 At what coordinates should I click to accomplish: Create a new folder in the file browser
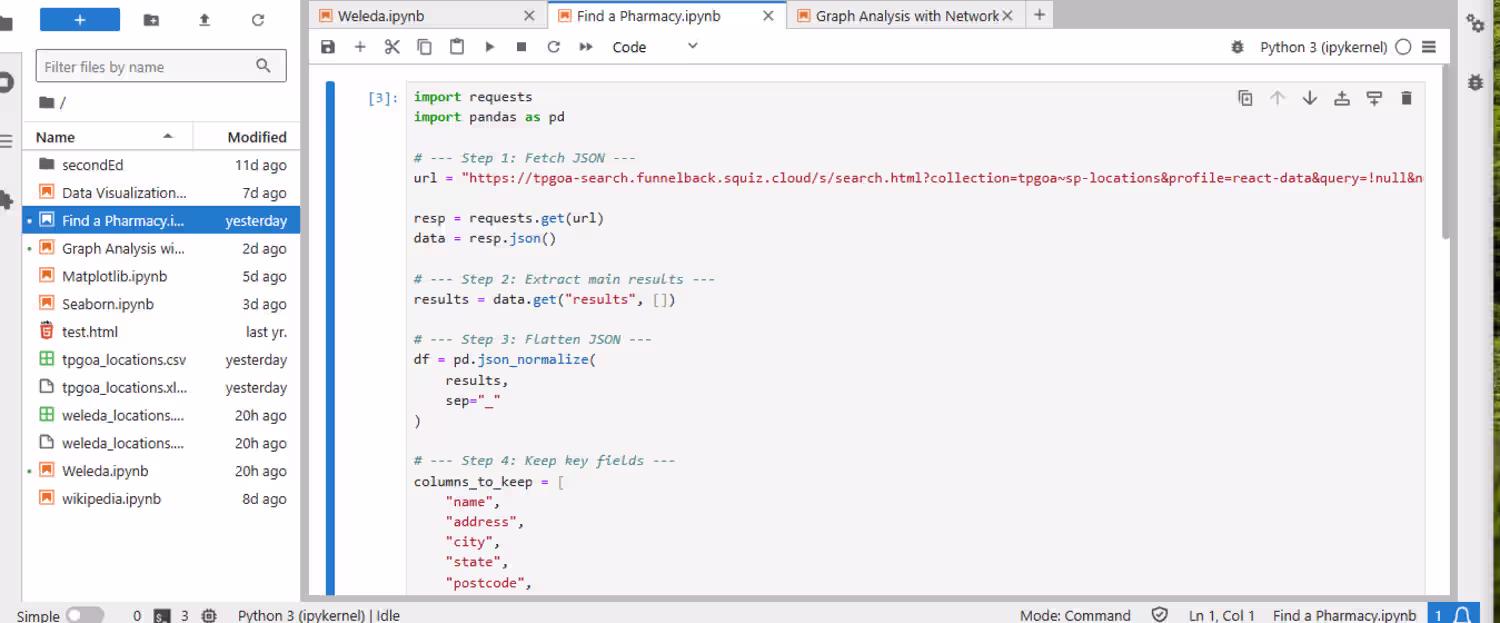click(x=151, y=20)
